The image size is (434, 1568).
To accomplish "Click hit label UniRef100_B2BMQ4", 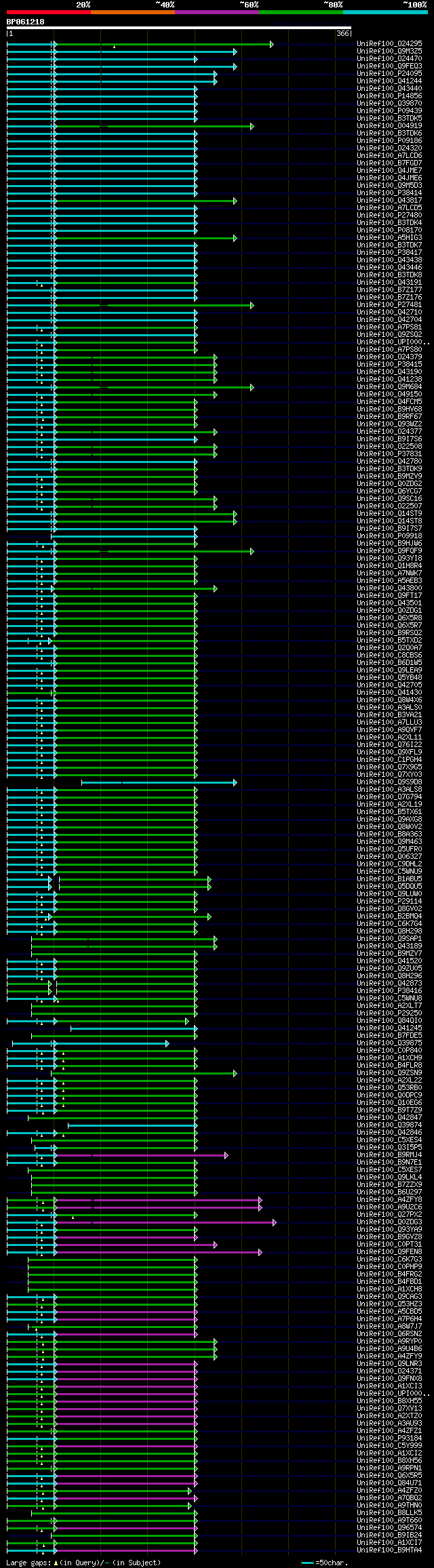I will (x=389, y=917).
